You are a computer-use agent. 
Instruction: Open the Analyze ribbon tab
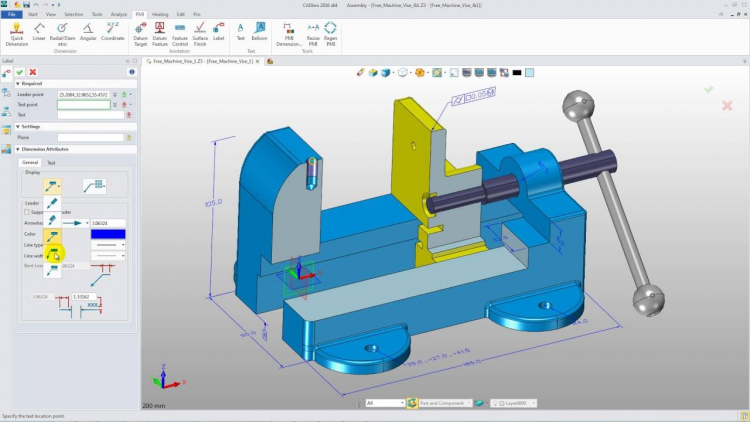[x=119, y=15]
